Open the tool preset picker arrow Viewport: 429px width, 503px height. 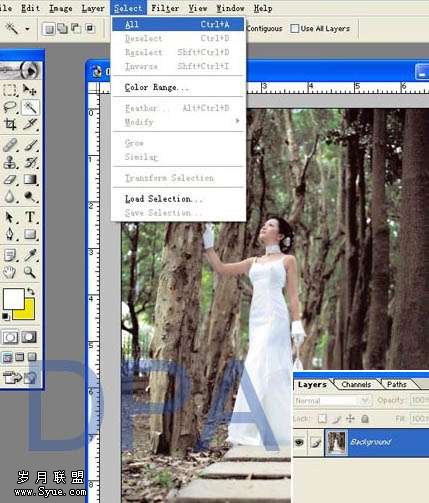27,29
